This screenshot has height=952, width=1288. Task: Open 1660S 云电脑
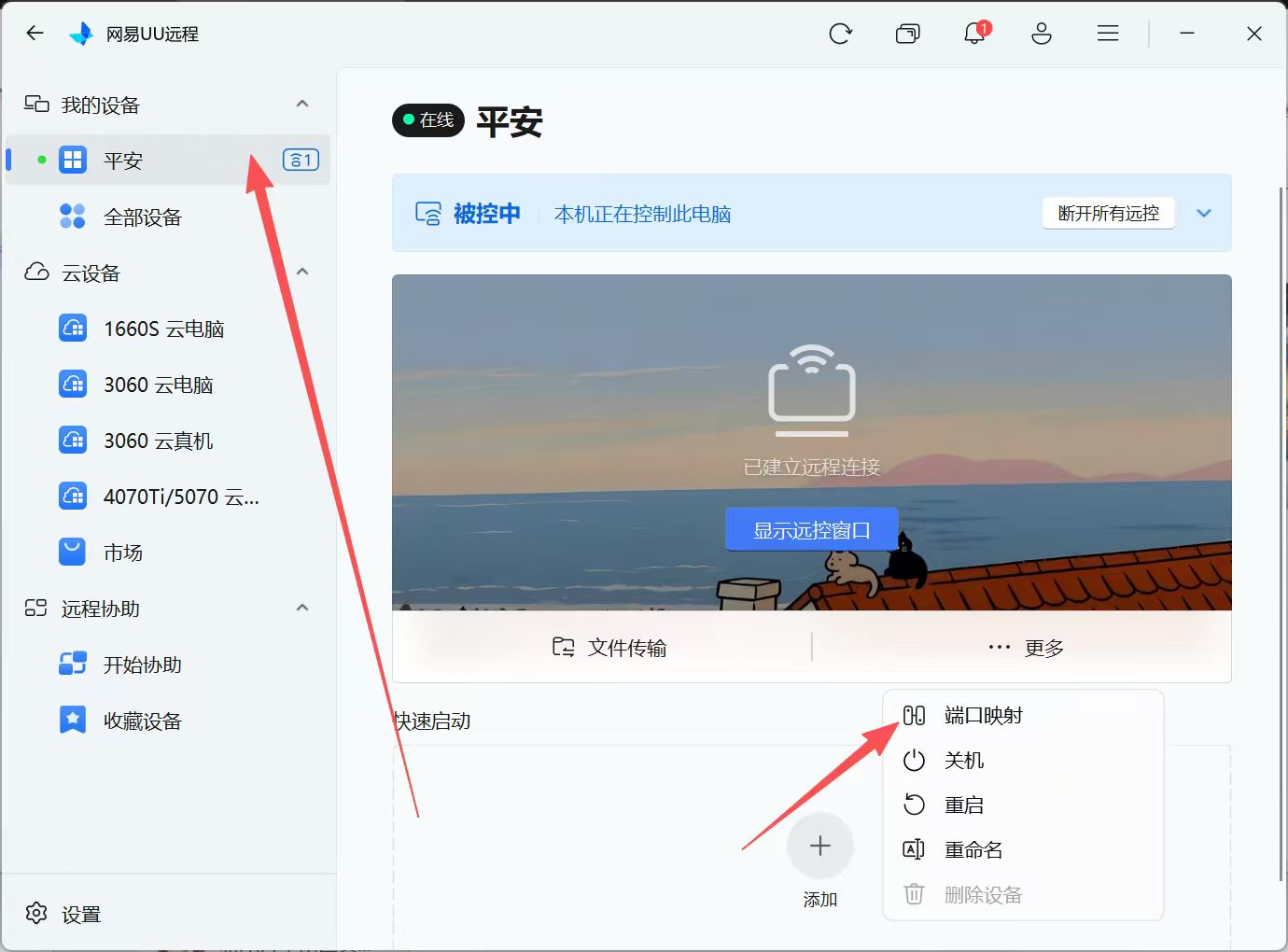(x=168, y=329)
